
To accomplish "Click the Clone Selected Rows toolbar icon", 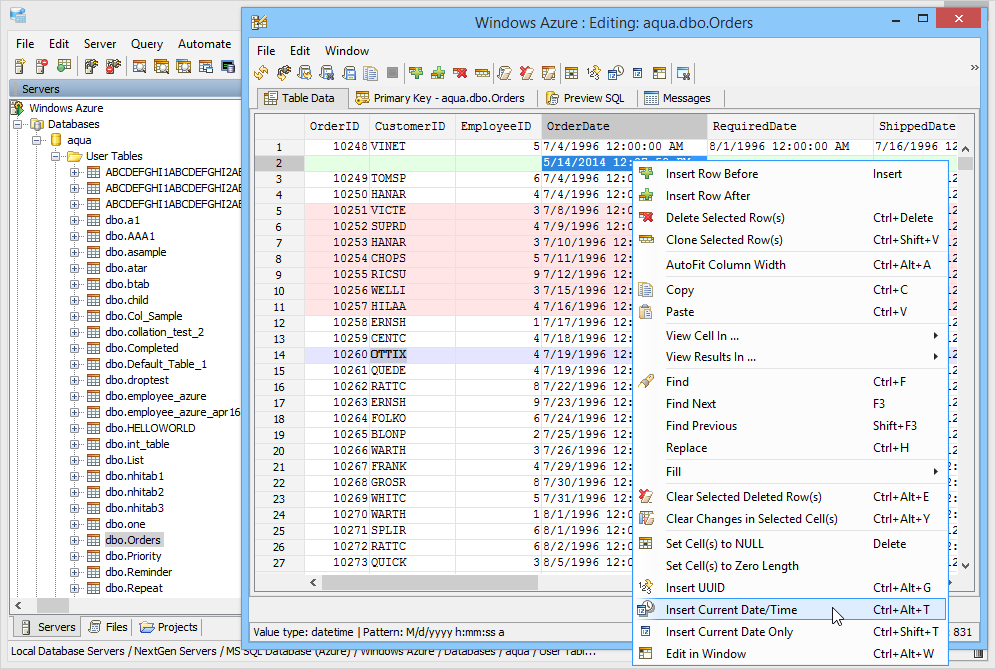I will pyautogui.click(x=482, y=73).
